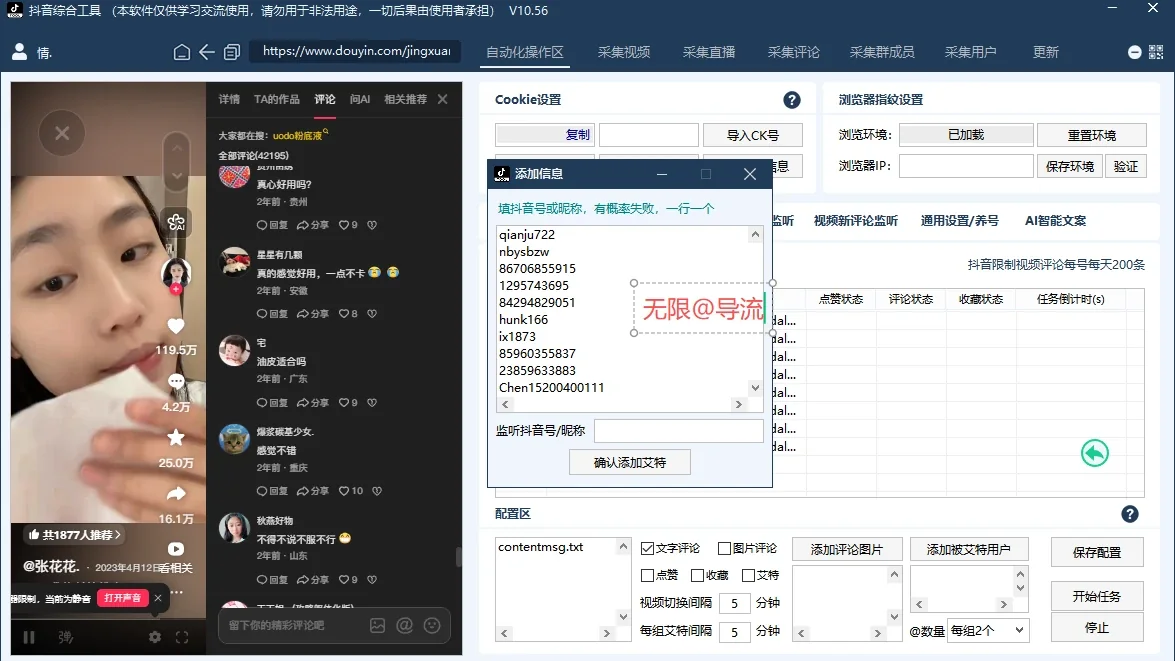This screenshot has width=1175, height=661.
Task: Click the account list horizontal scrollbar
Action: coord(622,405)
